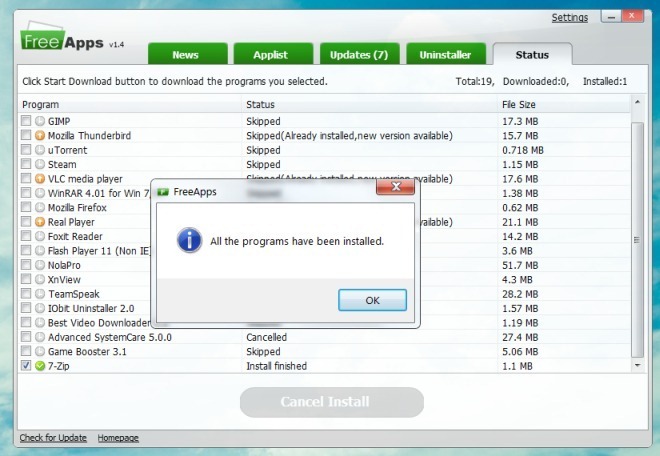660x456 pixels.
Task: Close the FreeApps message dialog
Action: coord(396,187)
